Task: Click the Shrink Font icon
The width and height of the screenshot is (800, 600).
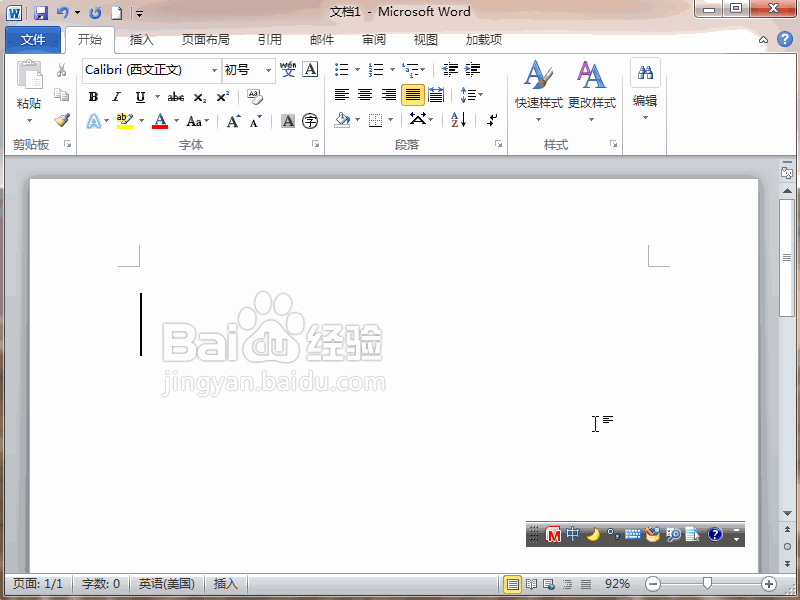Action: [x=256, y=121]
